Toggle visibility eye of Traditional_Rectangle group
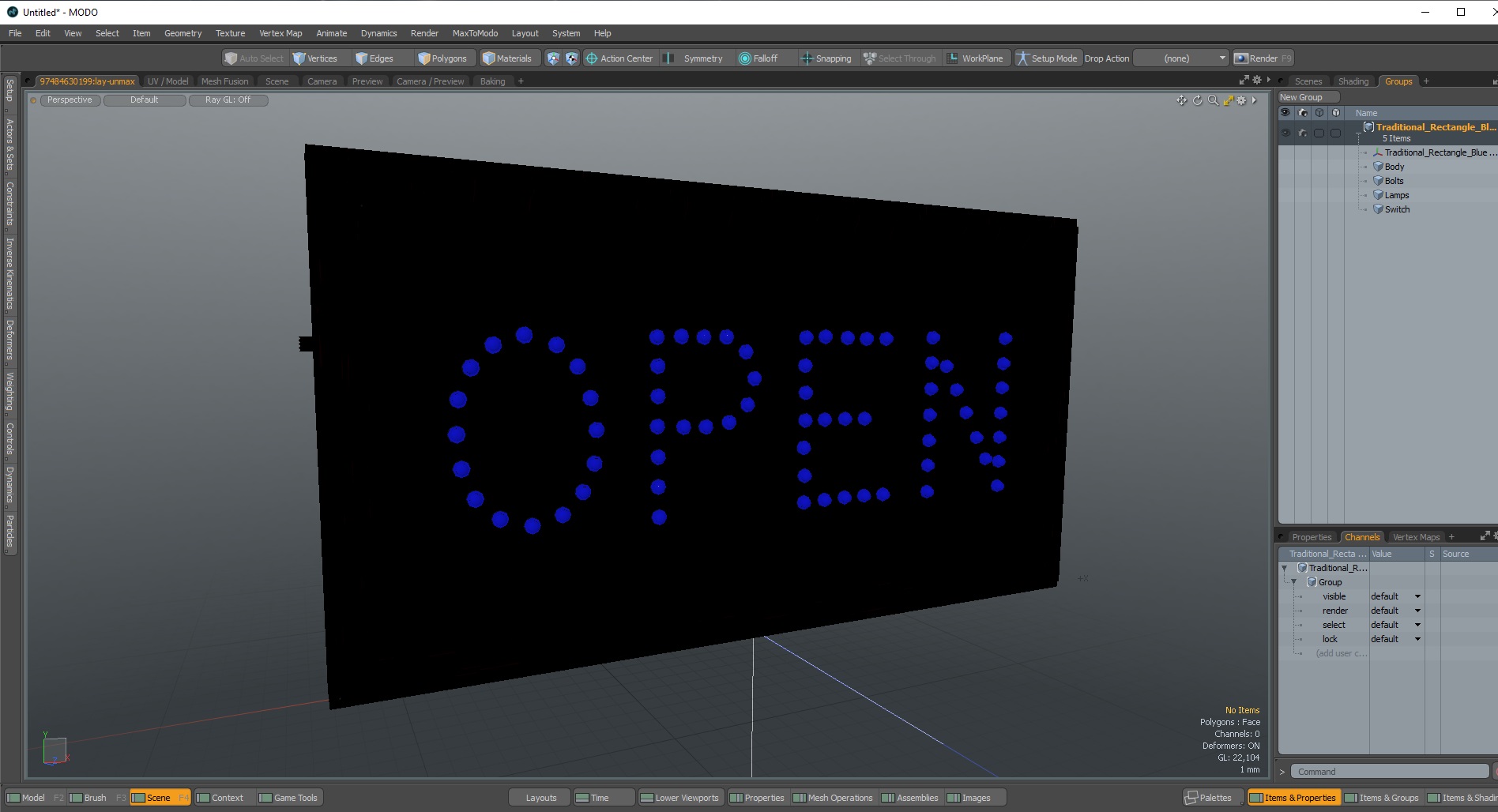Screen dimensions: 1498x812 [x=1285, y=133]
